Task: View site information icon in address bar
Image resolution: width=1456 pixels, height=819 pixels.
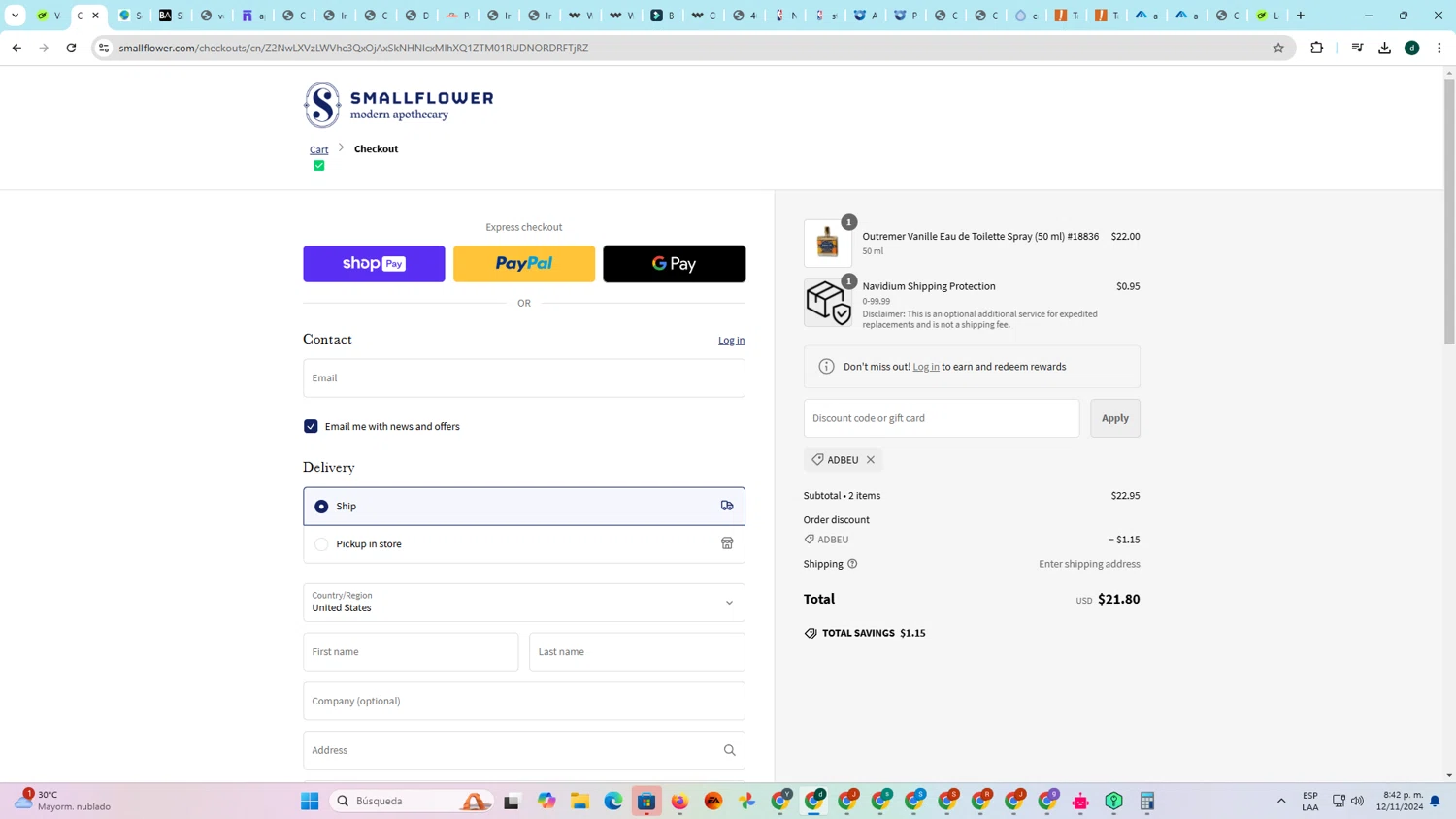Action: click(x=104, y=48)
